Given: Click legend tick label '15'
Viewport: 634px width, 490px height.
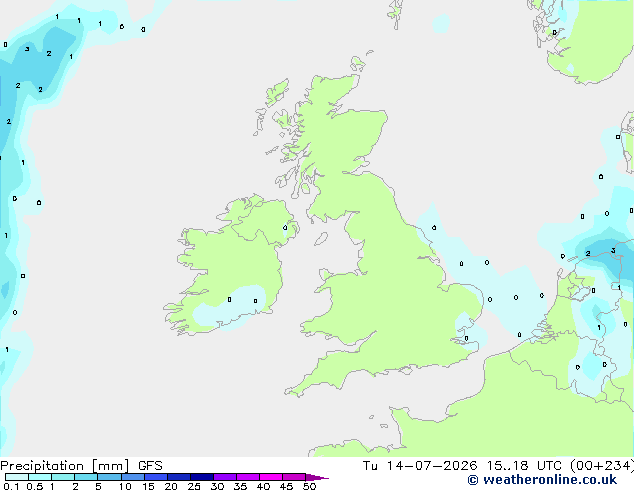Looking at the screenshot, I should pos(148,486).
